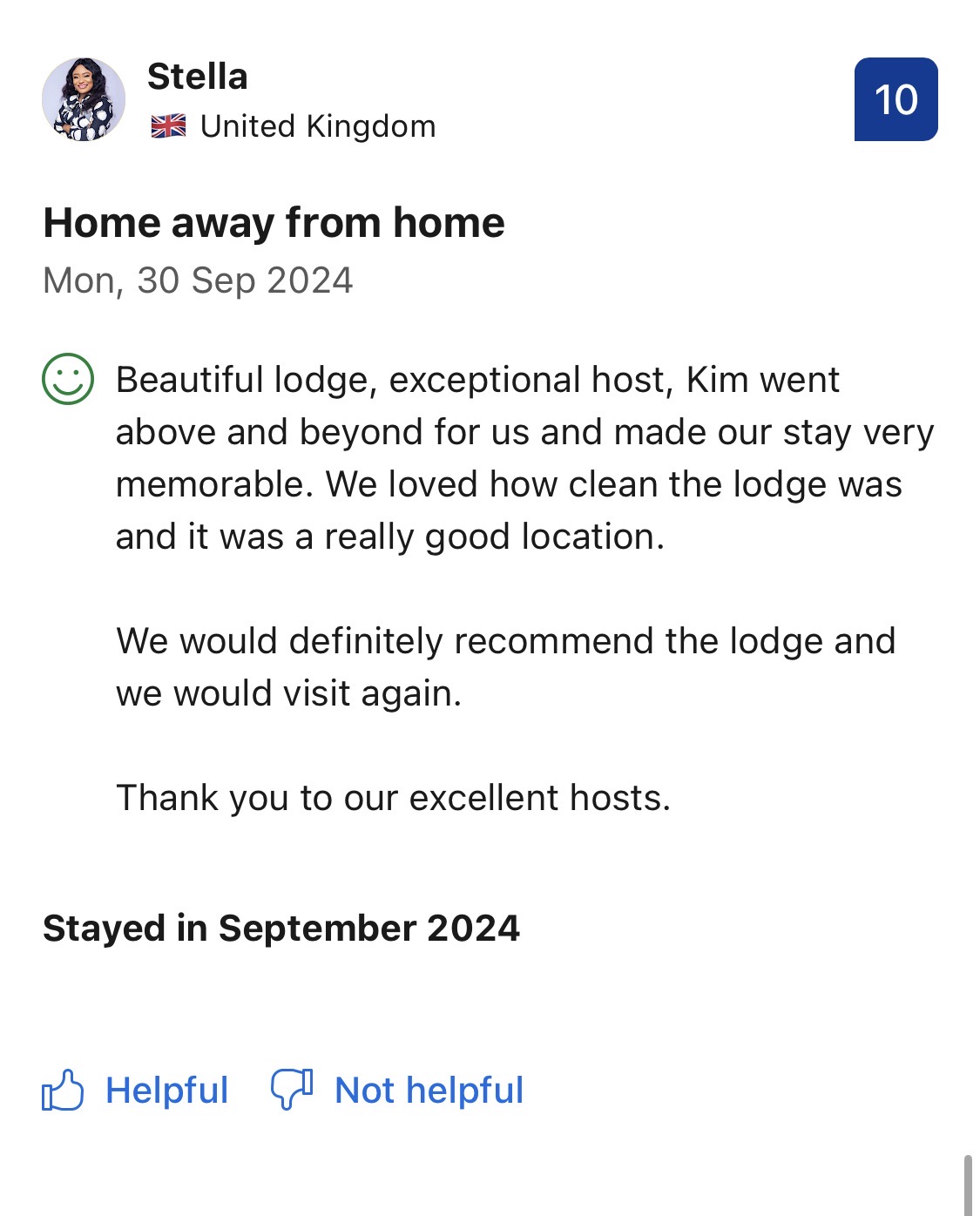This screenshot has width=980, height=1216.
Task: Open Stella's profile photo
Action: 84,99
